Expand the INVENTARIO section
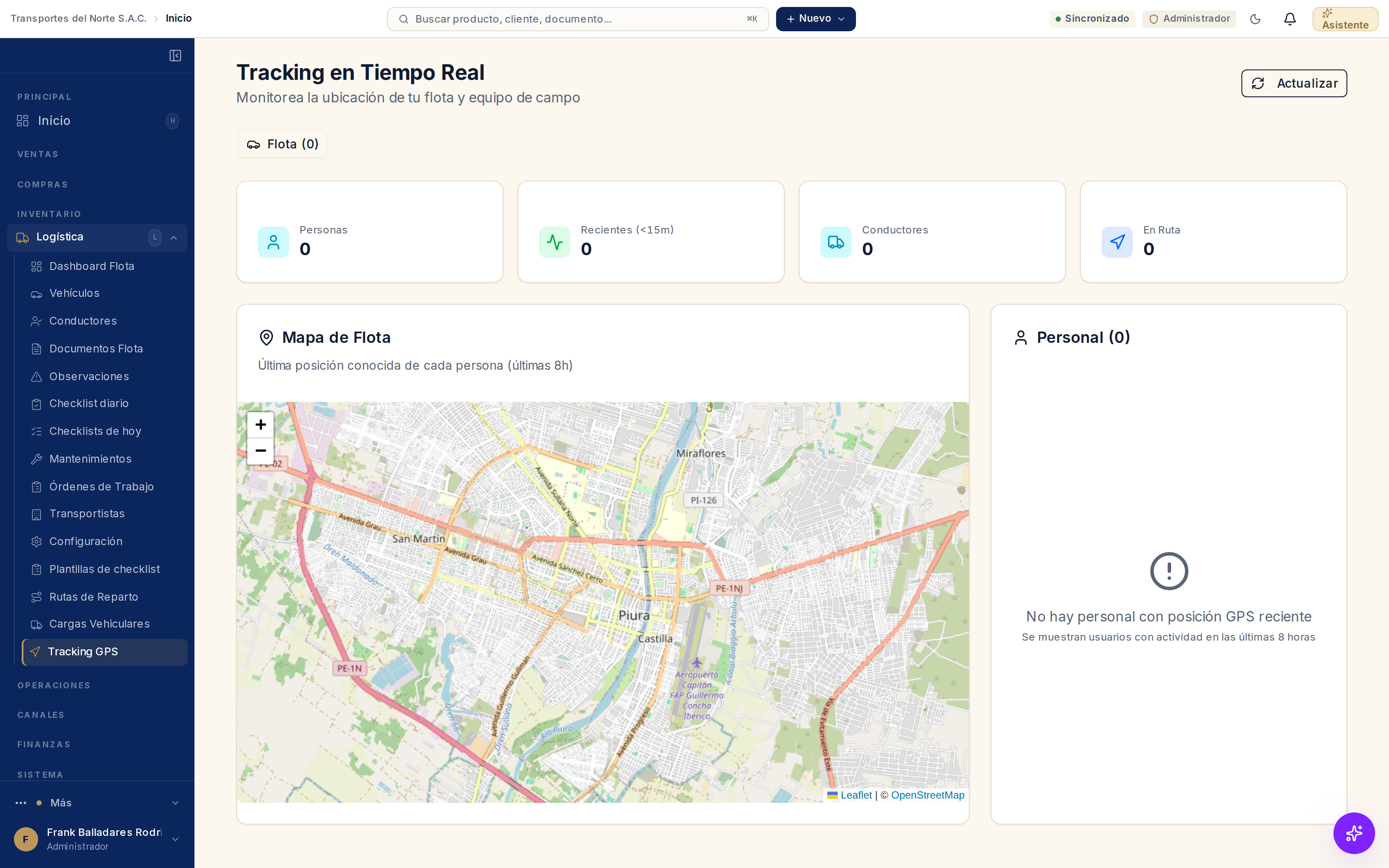The width and height of the screenshot is (1389, 868). pyautogui.click(x=49, y=214)
